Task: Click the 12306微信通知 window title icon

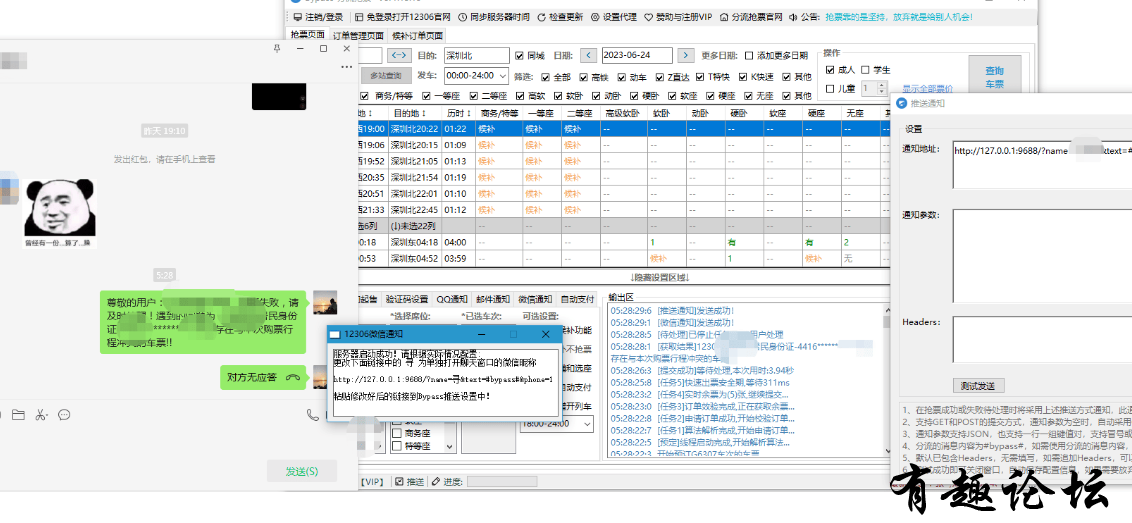Action: tap(335, 334)
